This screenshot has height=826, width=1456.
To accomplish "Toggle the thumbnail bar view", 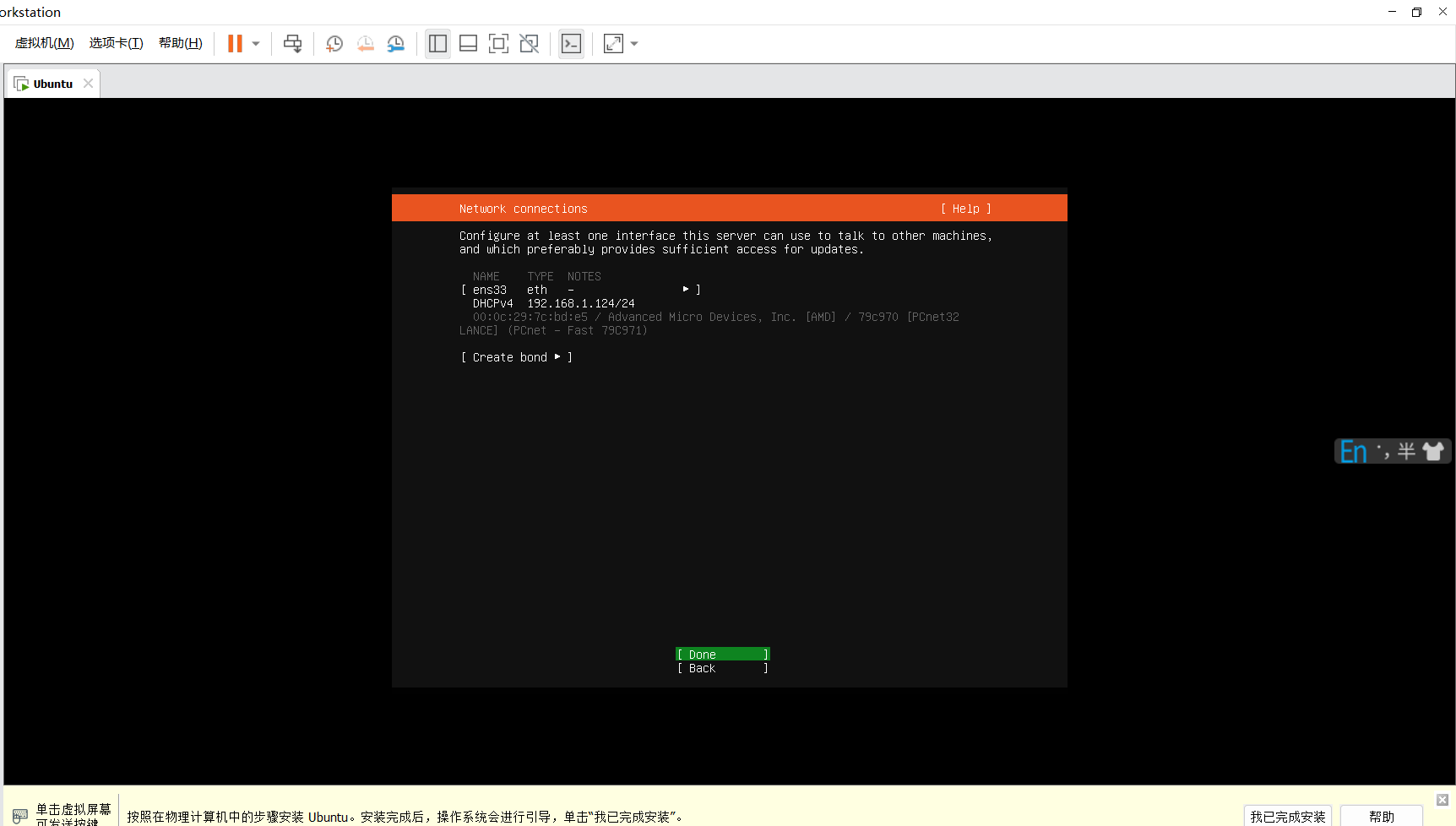I will point(468,44).
